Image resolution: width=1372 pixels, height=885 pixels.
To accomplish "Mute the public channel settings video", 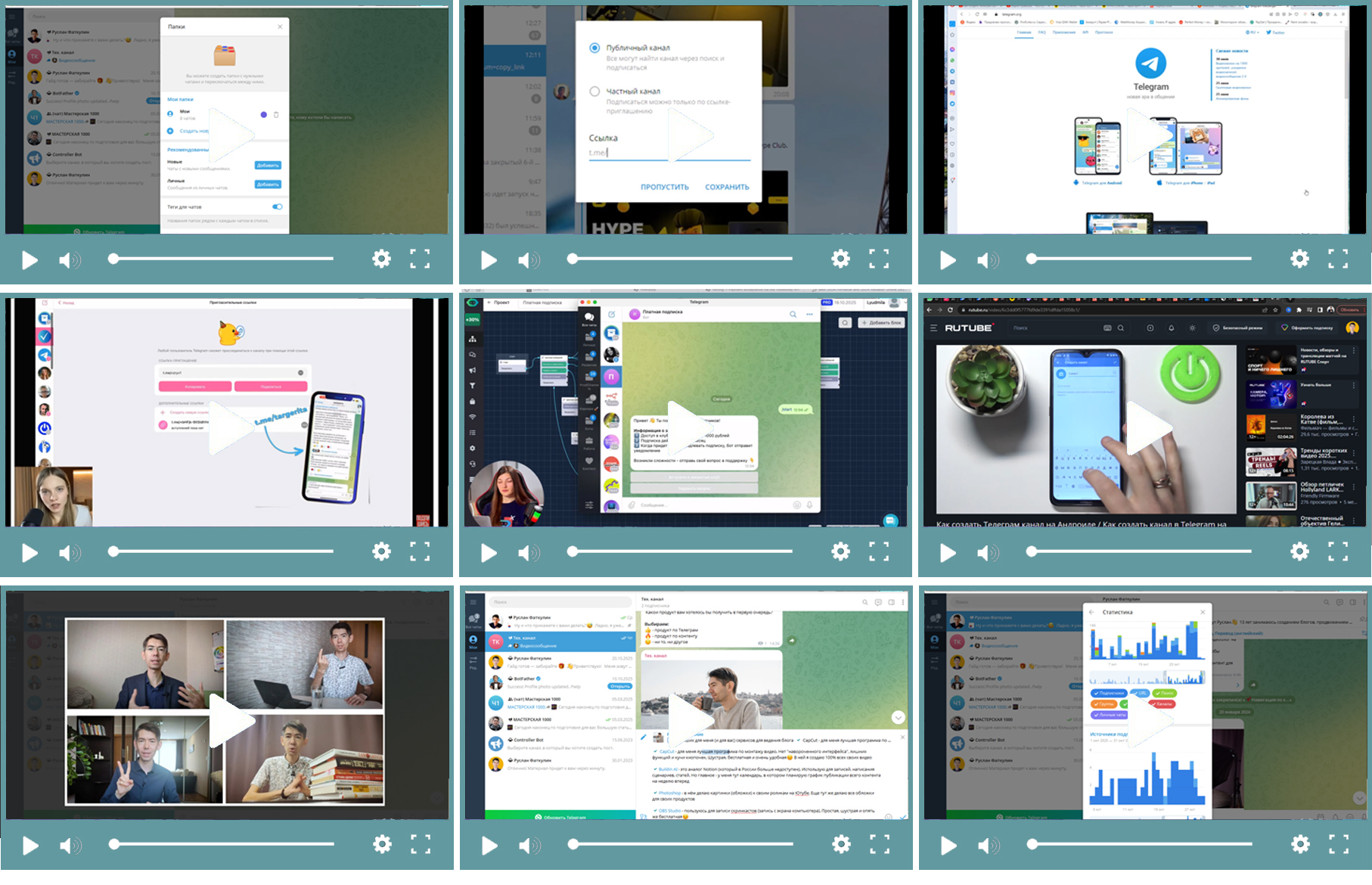I will 528,260.
